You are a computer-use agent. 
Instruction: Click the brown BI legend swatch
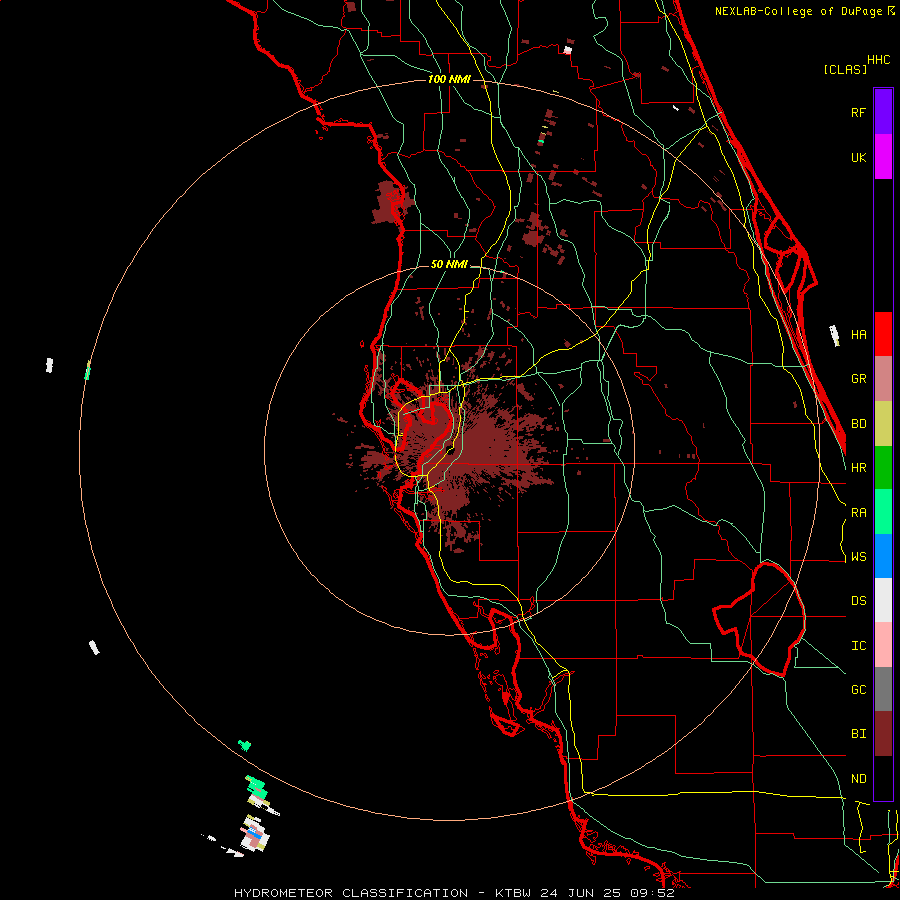tap(883, 734)
